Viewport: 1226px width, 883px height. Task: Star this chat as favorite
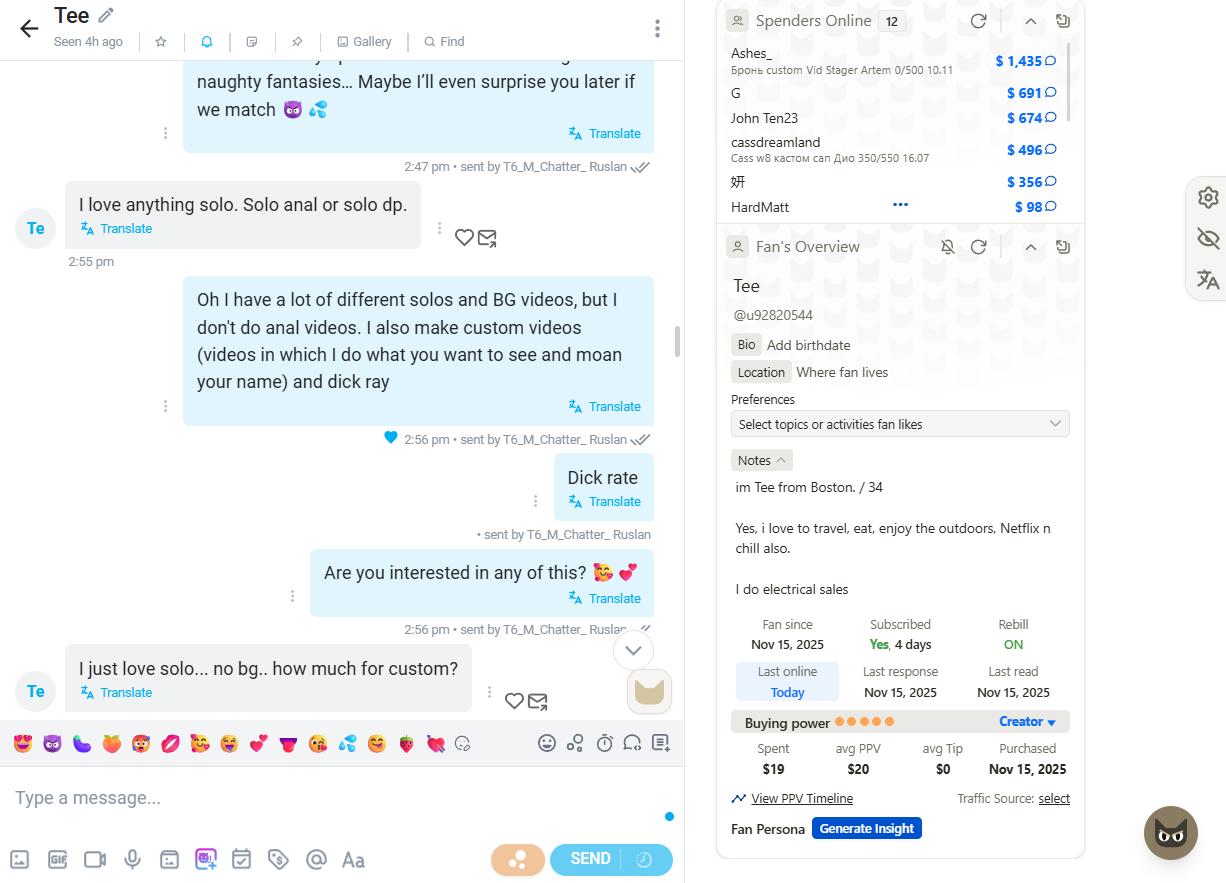click(x=161, y=42)
